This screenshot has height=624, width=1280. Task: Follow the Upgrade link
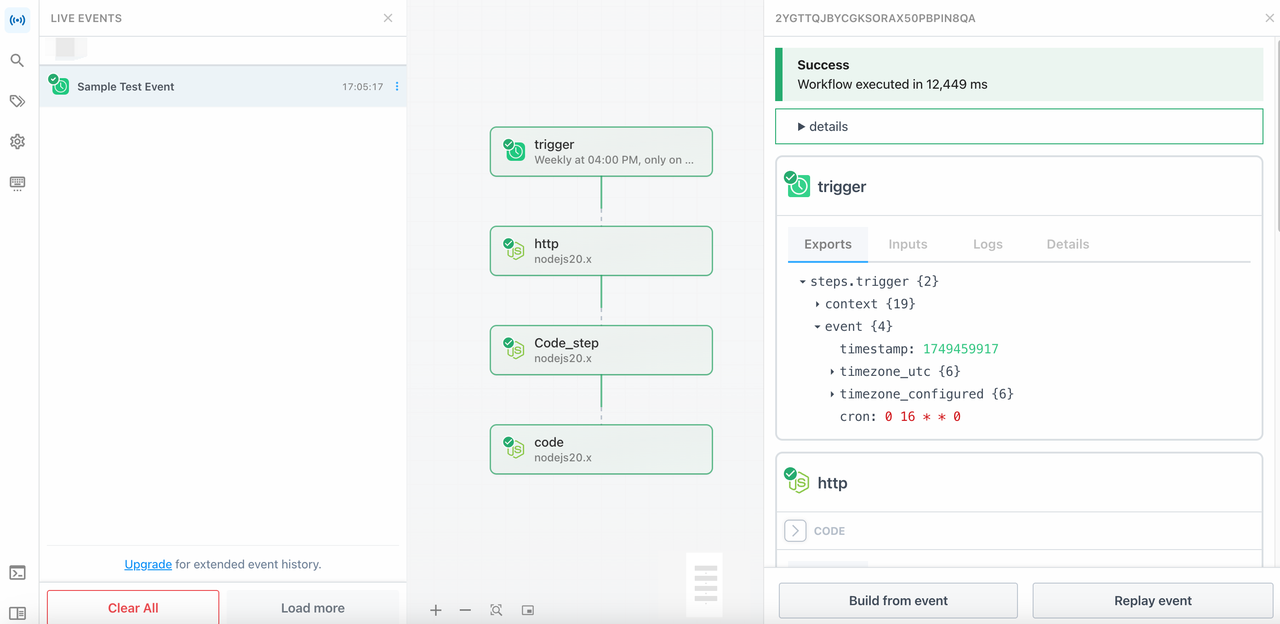[x=148, y=564]
